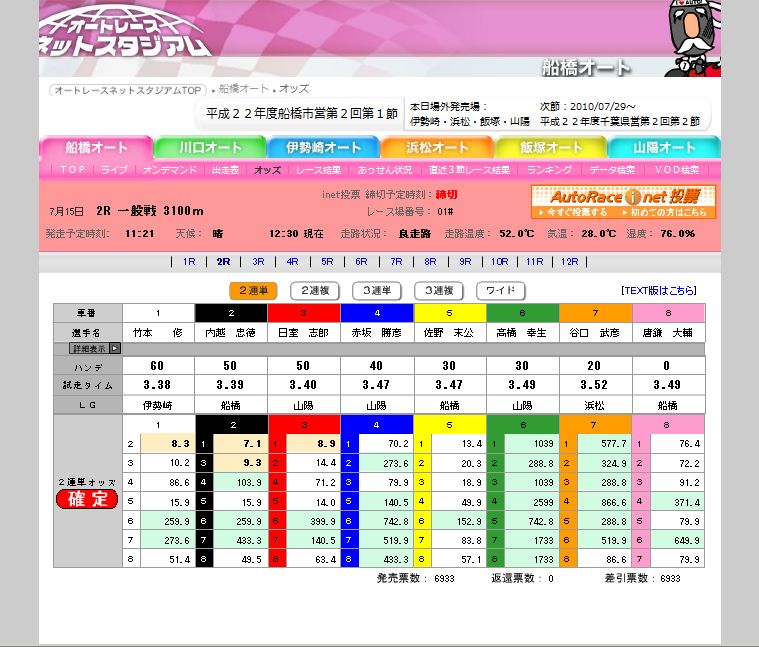Click rider name 赤坂 勝彦
The image size is (759, 647).
coord(377,333)
